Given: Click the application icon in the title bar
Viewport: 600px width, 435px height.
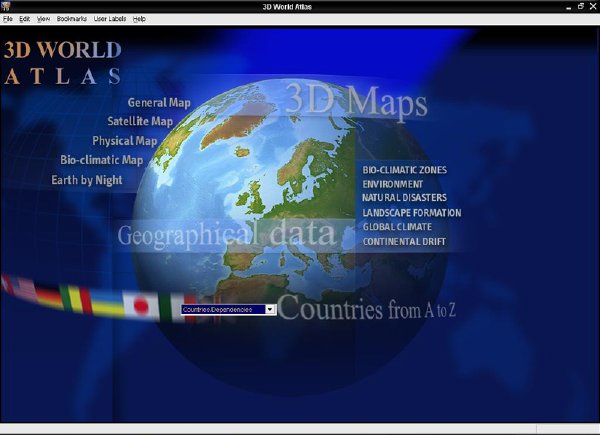Looking at the screenshot, I should pos(5,6).
